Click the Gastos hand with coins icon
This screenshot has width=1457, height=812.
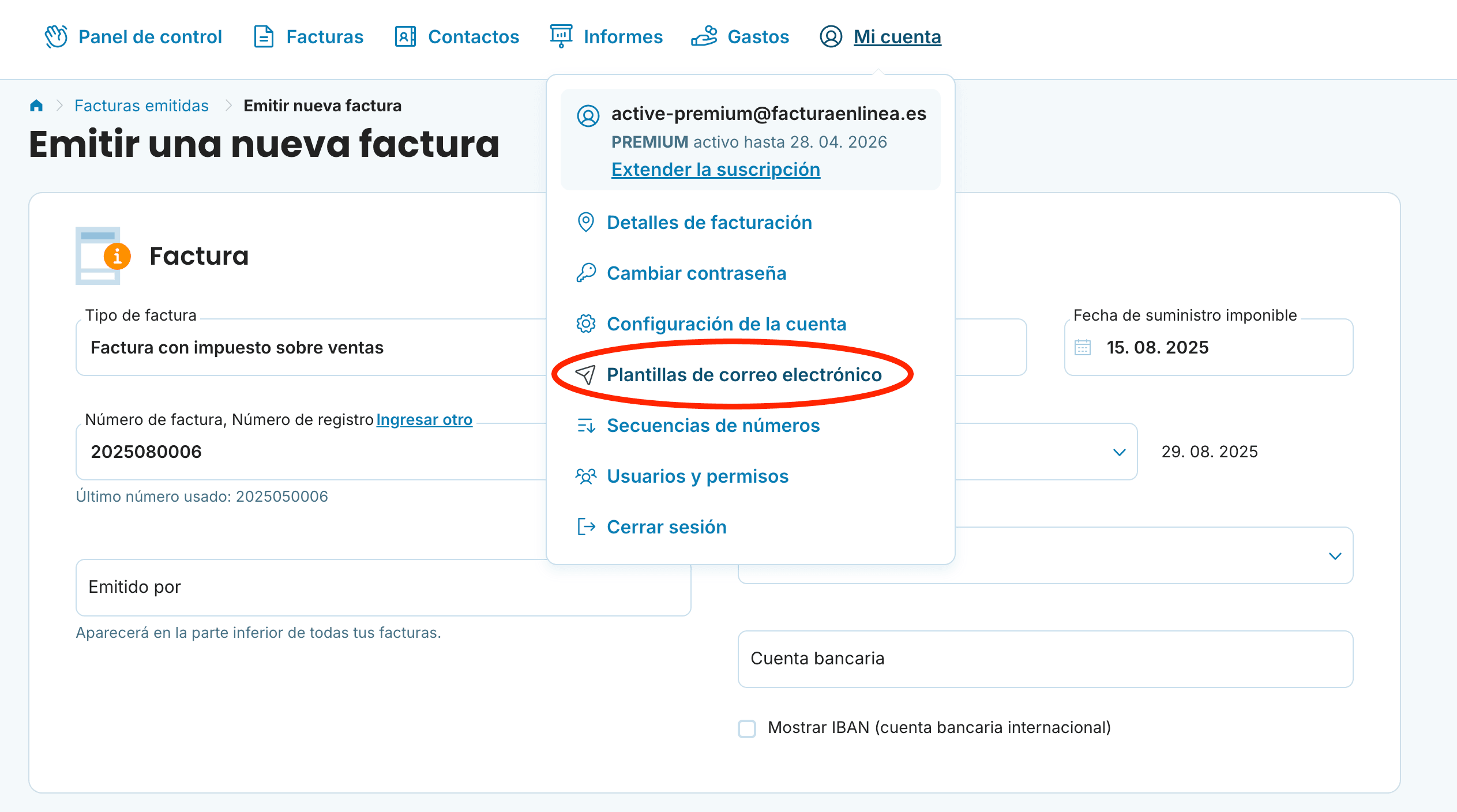coord(704,36)
